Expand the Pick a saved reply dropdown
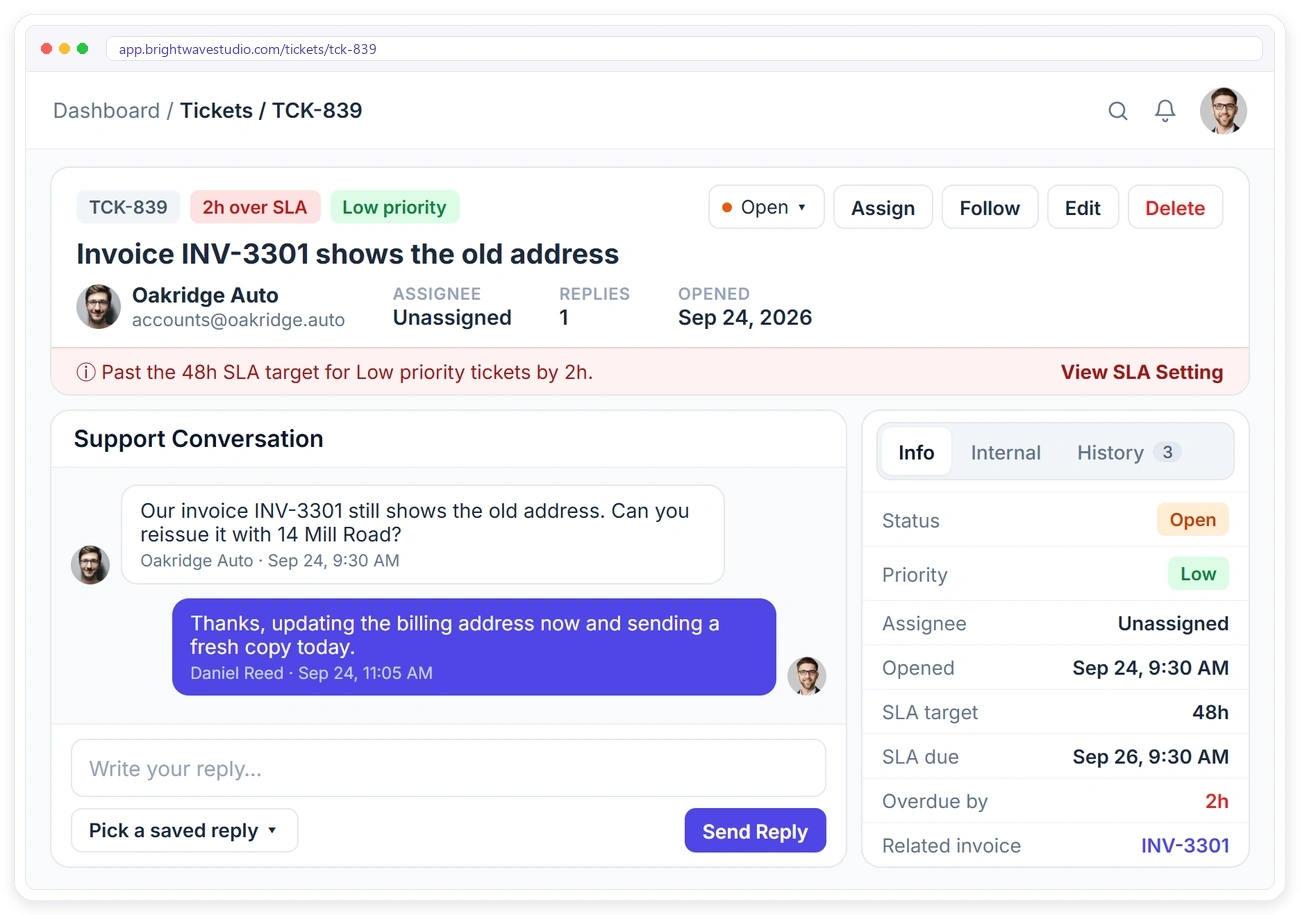This screenshot has height=915, width=1300. tap(184, 830)
